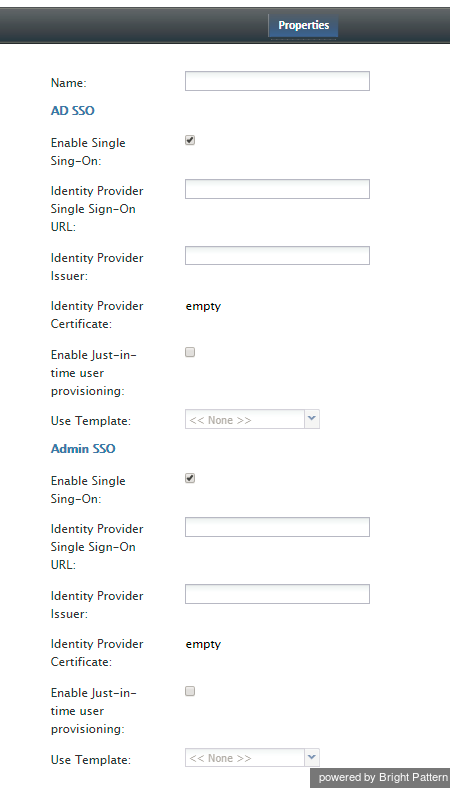Click the 'Name:' field label

[x=69, y=83]
